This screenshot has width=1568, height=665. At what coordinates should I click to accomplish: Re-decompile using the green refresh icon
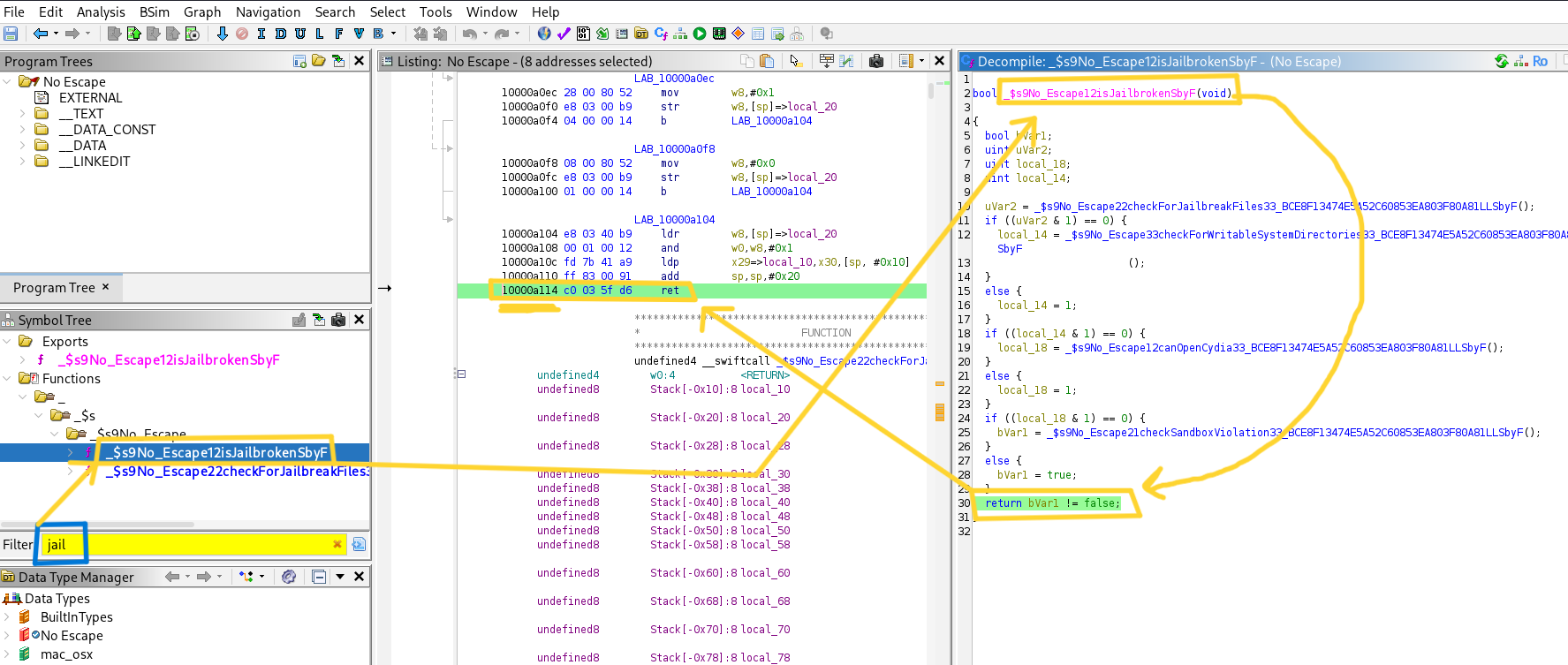point(1501,61)
